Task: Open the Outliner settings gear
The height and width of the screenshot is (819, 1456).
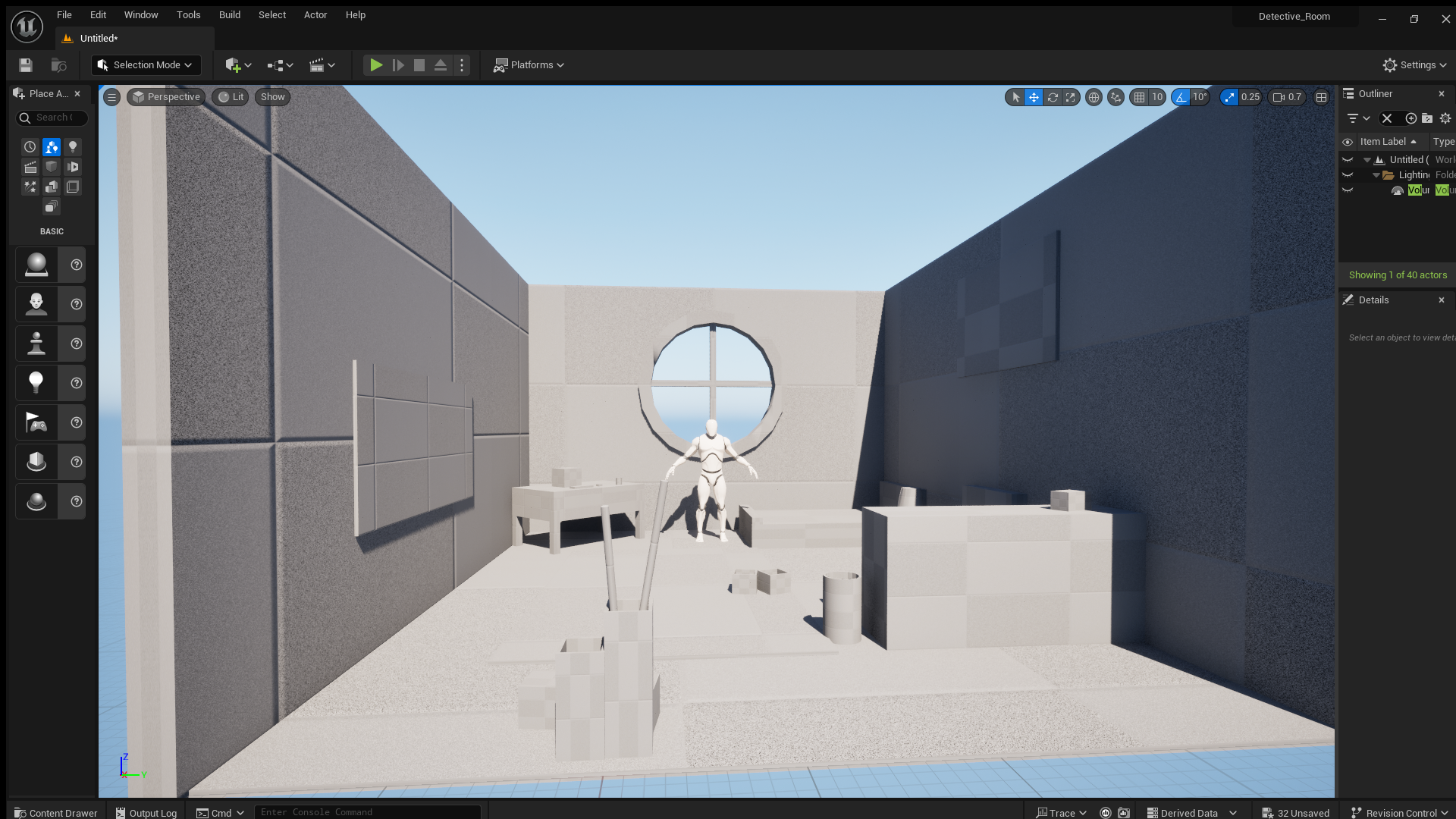Action: (x=1445, y=118)
